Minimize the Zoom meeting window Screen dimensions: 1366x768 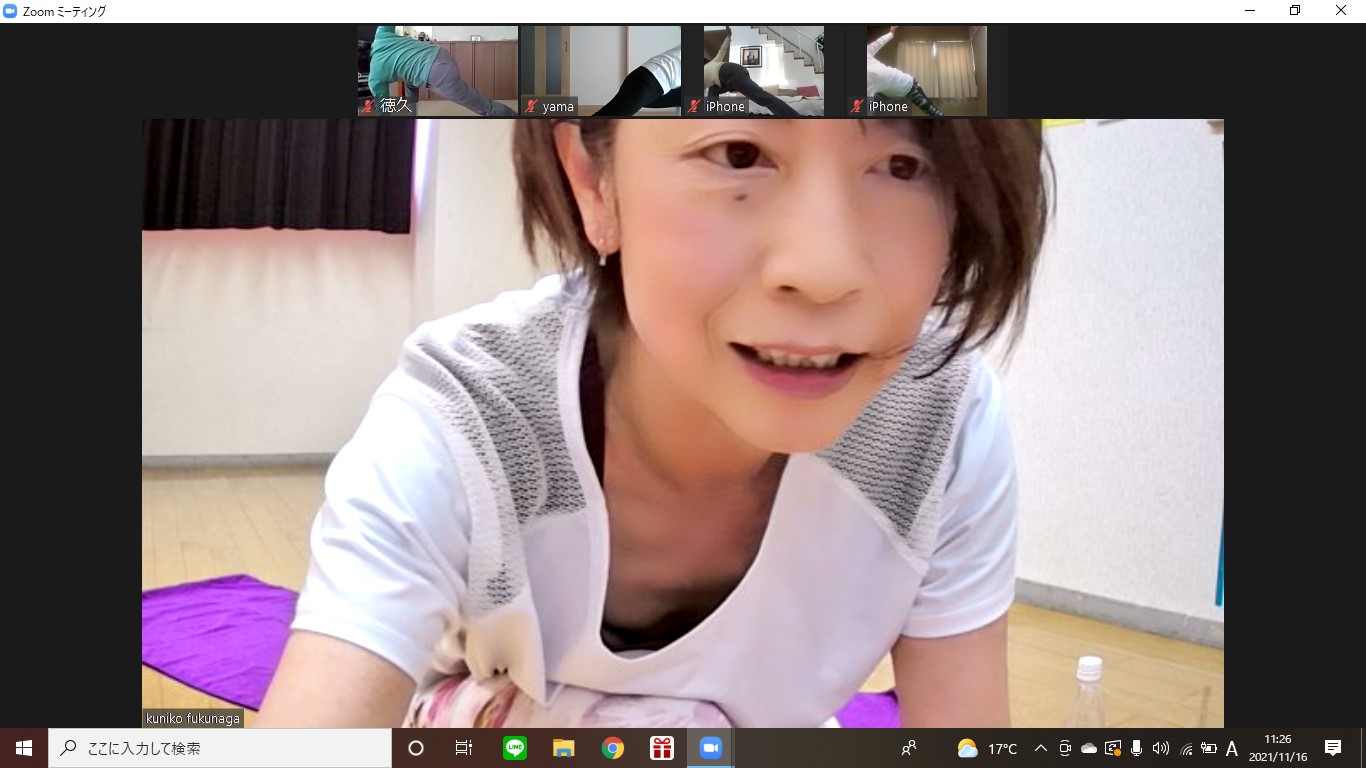pos(1250,11)
